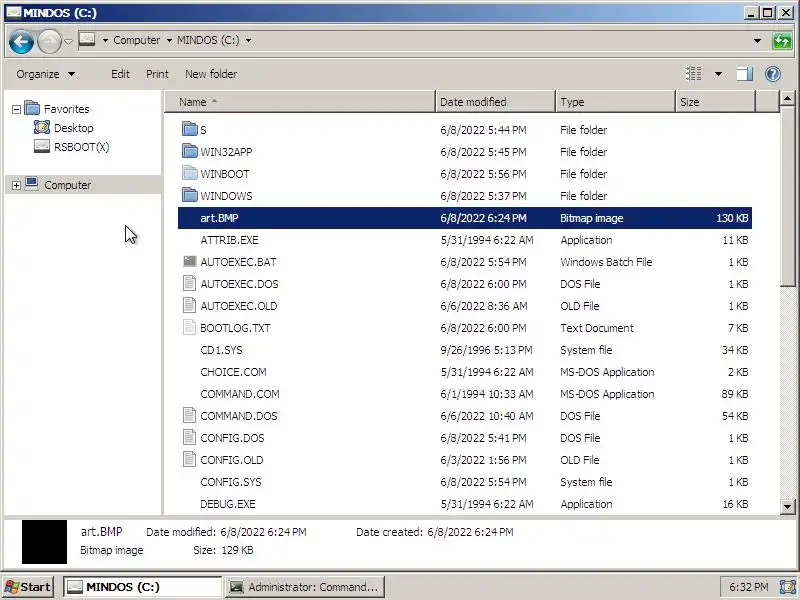Sort by the Size column header
The height and width of the screenshot is (600, 800).
click(x=715, y=102)
